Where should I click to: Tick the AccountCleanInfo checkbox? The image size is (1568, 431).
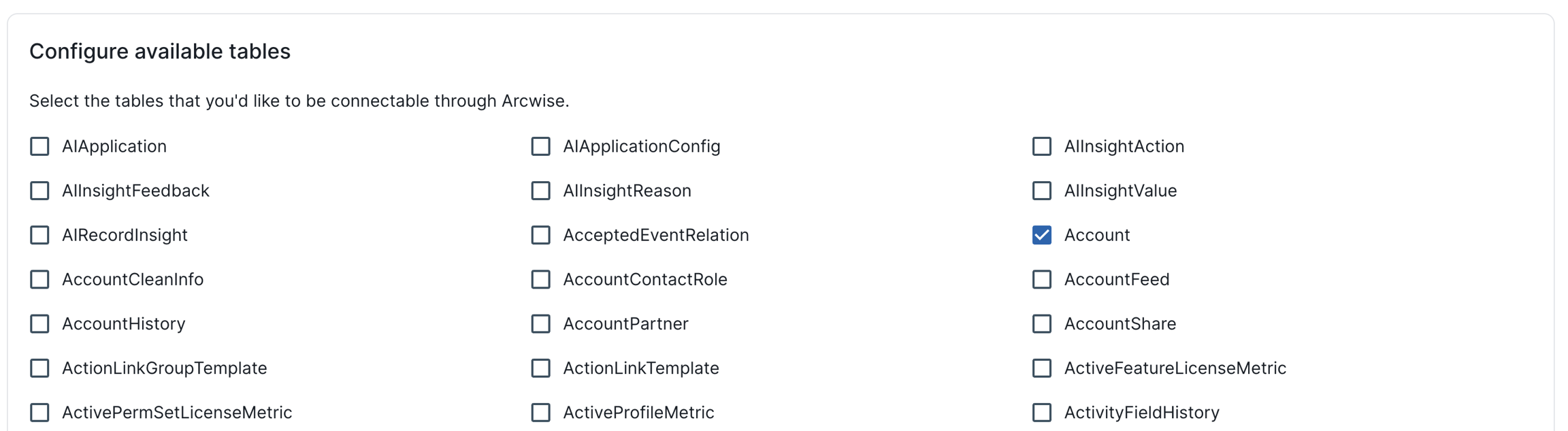(x=39, y=279)
